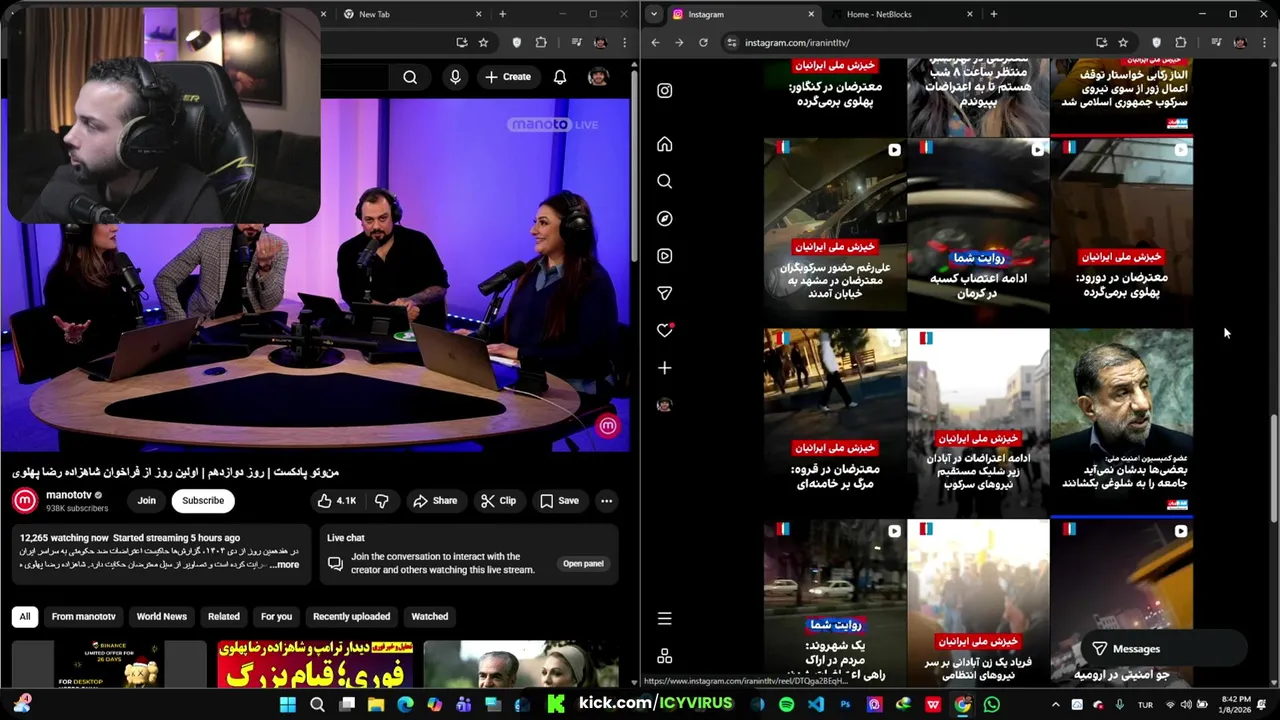Bookmark the Instagram page star
Screen dimensions: 1280x720
click(1123, 43)
